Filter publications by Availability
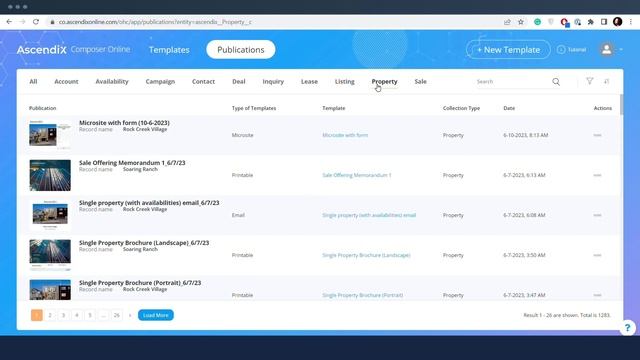640x360 pixels. 112,82
